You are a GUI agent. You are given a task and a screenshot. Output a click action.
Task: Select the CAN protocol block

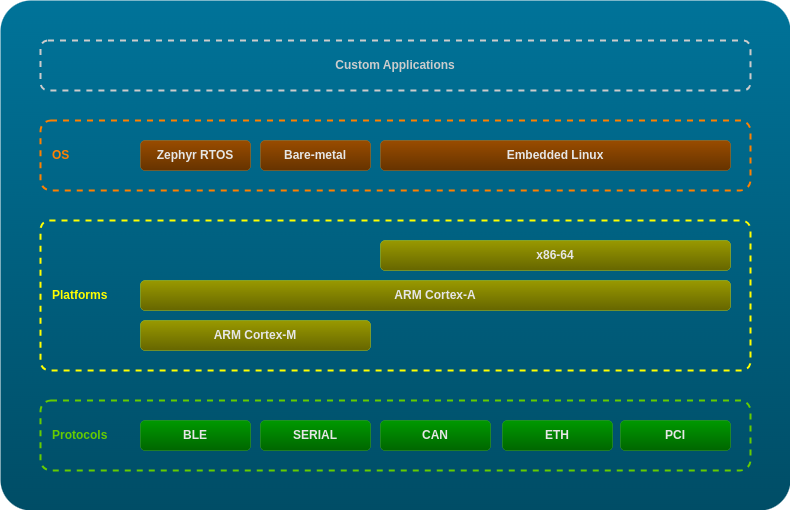pos(435,435)
